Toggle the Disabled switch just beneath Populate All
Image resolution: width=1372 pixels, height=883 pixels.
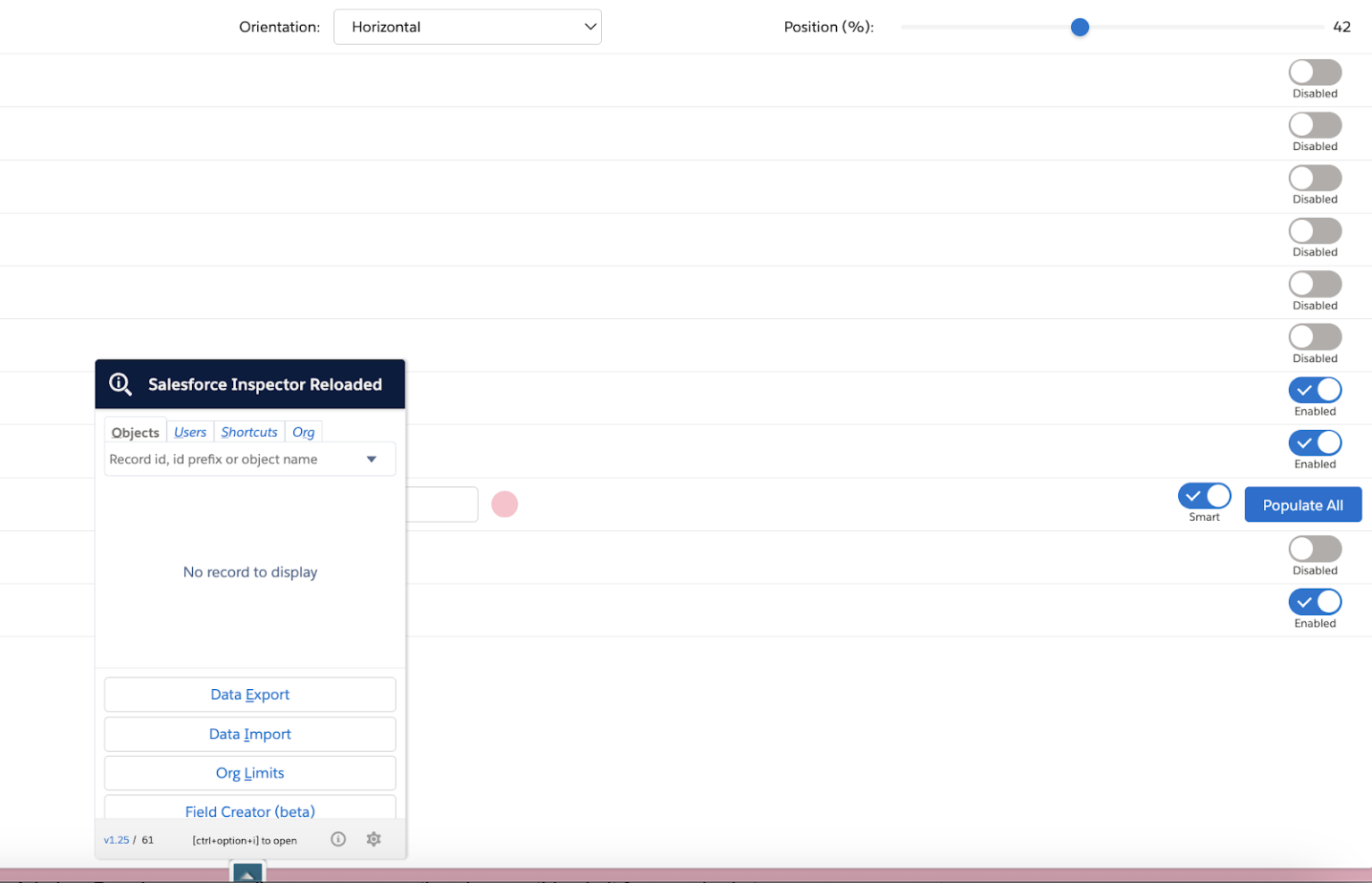[1315, 549]
